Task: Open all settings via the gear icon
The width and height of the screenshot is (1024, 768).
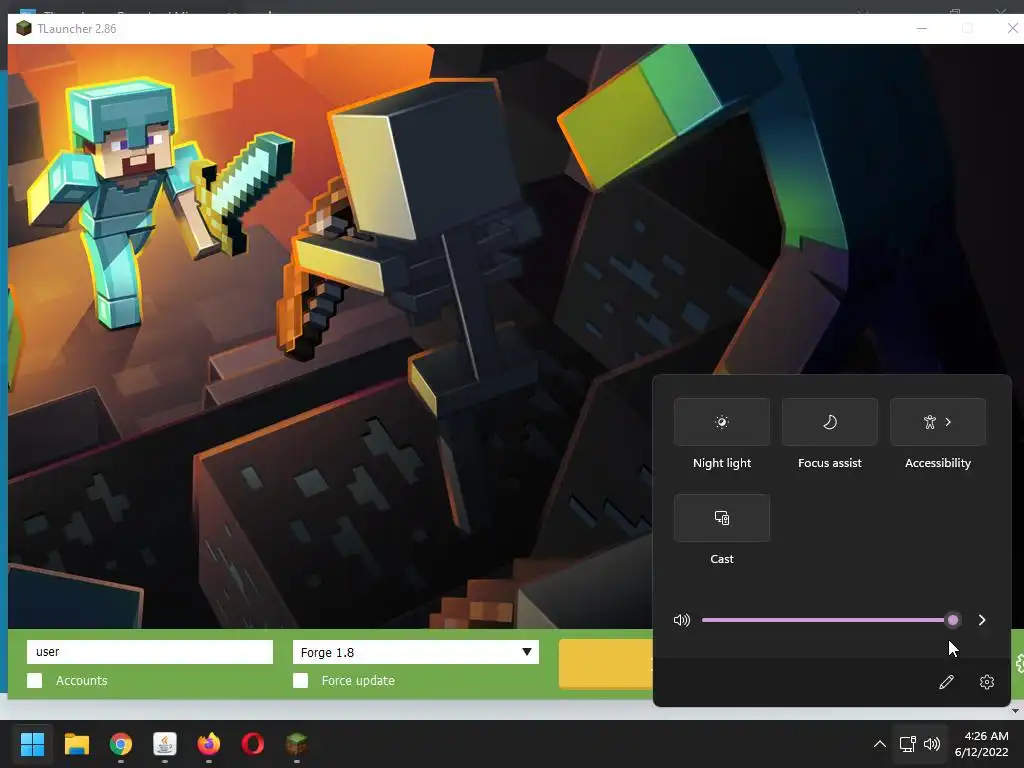Action: tap(987, 682)
